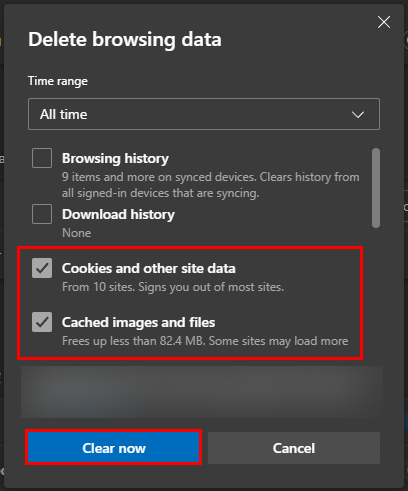The height and width of the screenshot is (491, 408).
Task: Click the Time range label
Action: tap(58, 81)
